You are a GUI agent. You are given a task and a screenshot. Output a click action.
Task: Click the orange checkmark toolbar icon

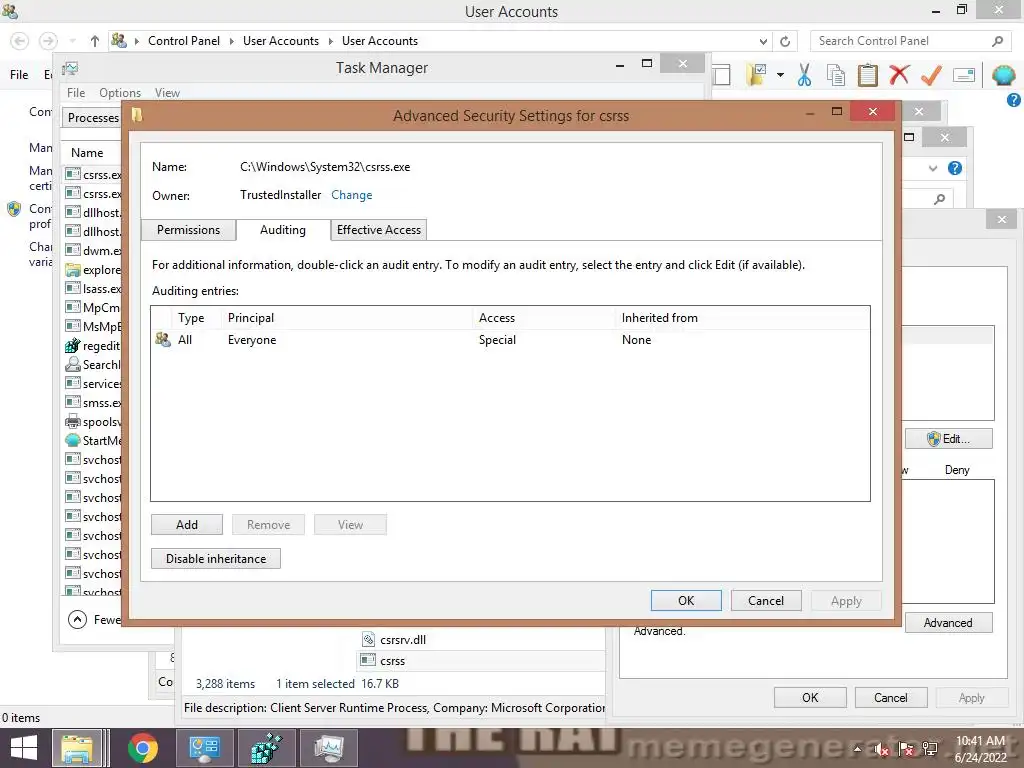(931, 75)
